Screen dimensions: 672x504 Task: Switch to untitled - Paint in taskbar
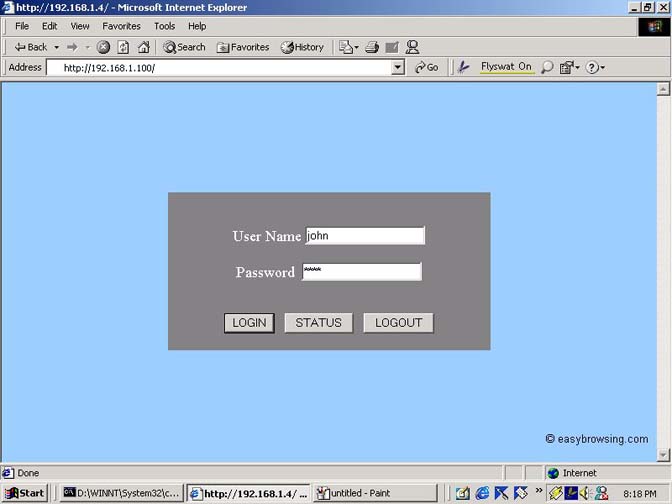[x=375, y=493]
